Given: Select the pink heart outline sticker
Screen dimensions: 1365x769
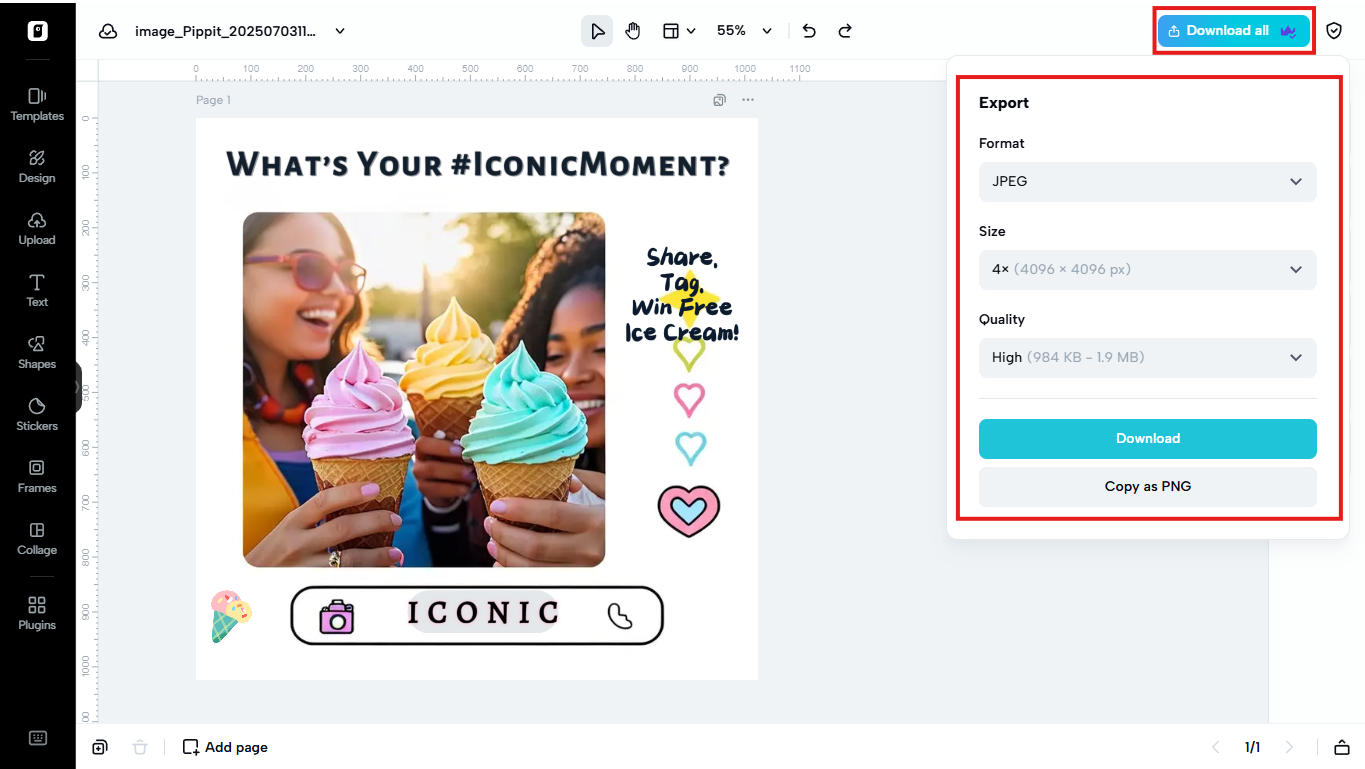Looking at the screenshot, I should pos(689,400).
